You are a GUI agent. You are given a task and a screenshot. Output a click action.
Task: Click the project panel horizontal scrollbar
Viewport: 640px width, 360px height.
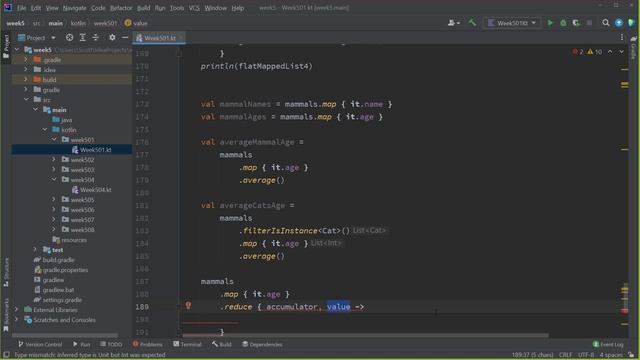(65, 336)
